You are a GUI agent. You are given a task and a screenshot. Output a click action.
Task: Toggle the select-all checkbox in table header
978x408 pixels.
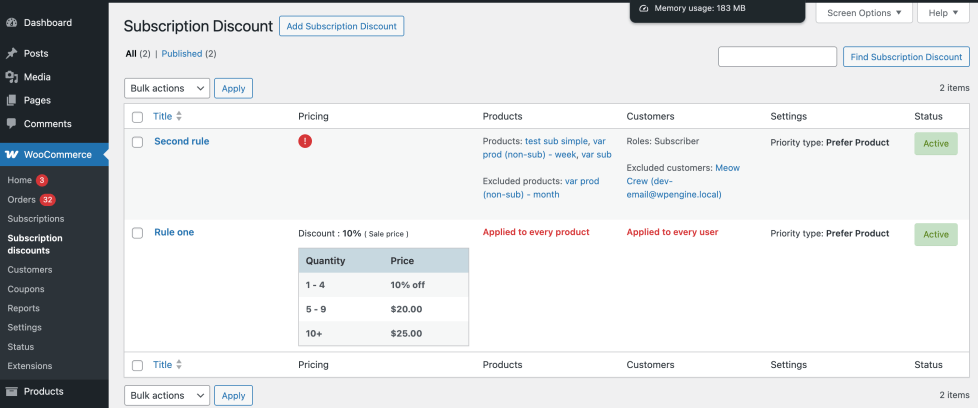pos(138,117)
